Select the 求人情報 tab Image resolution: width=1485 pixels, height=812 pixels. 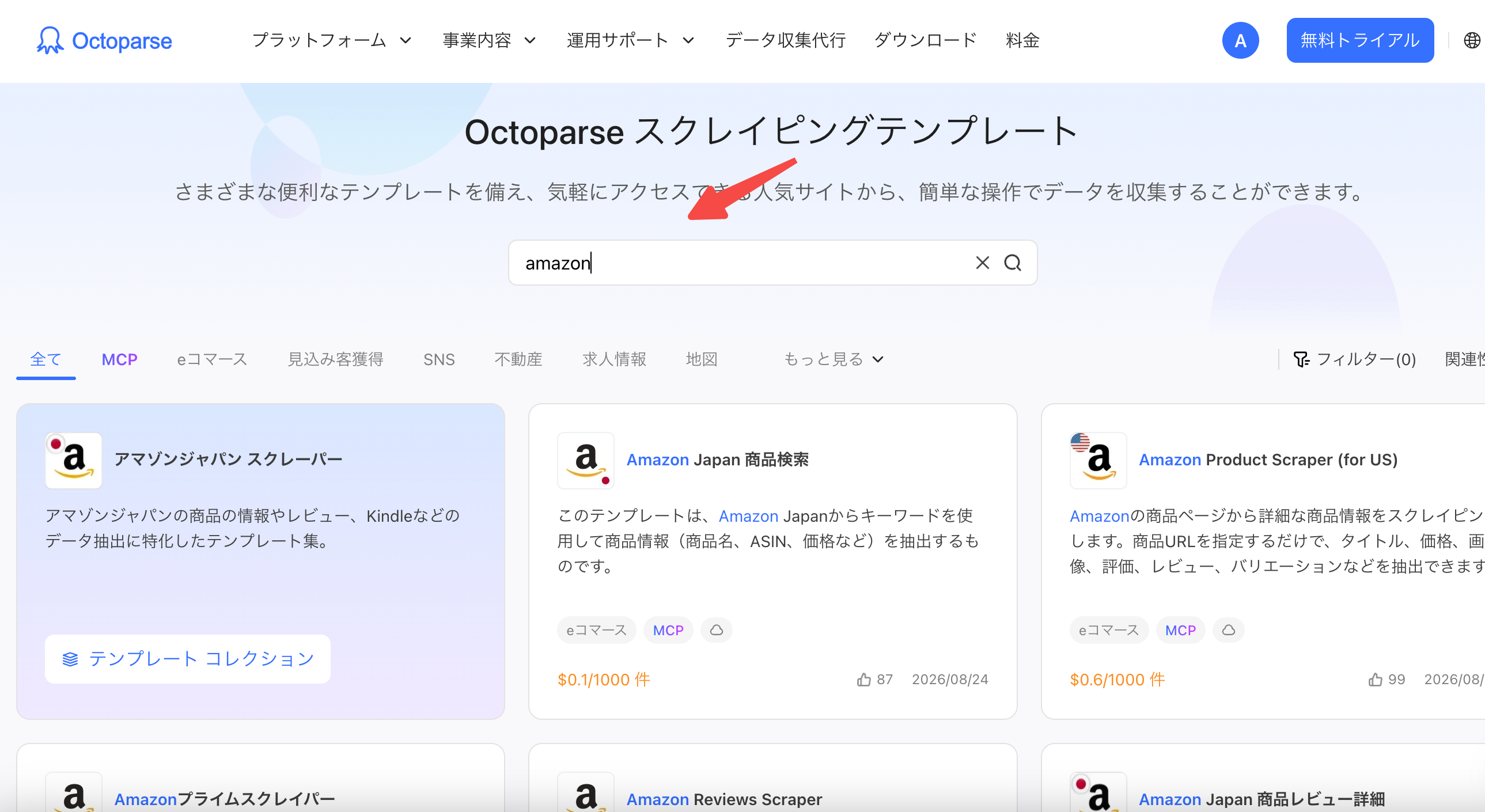click(614, 359)
